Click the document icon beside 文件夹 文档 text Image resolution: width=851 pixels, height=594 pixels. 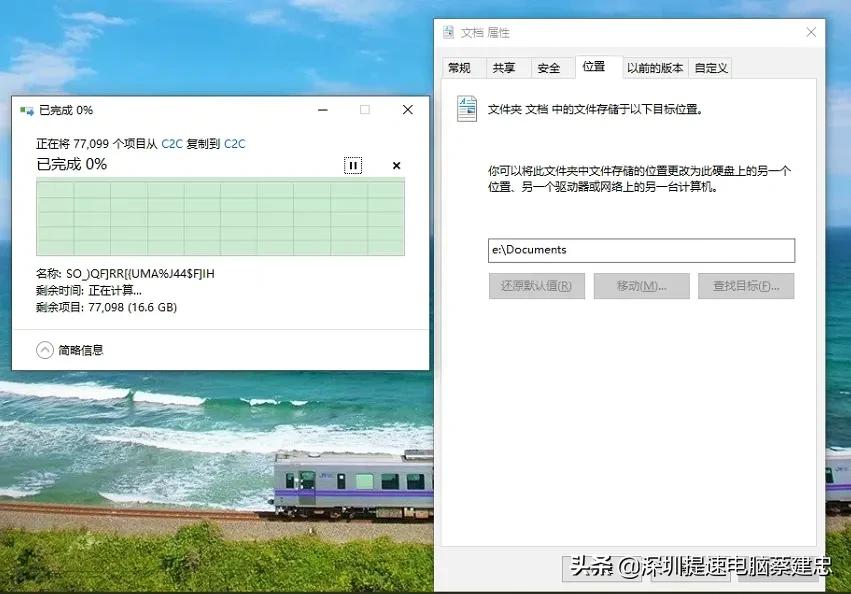pyautogui.click(x=464, y=109)
